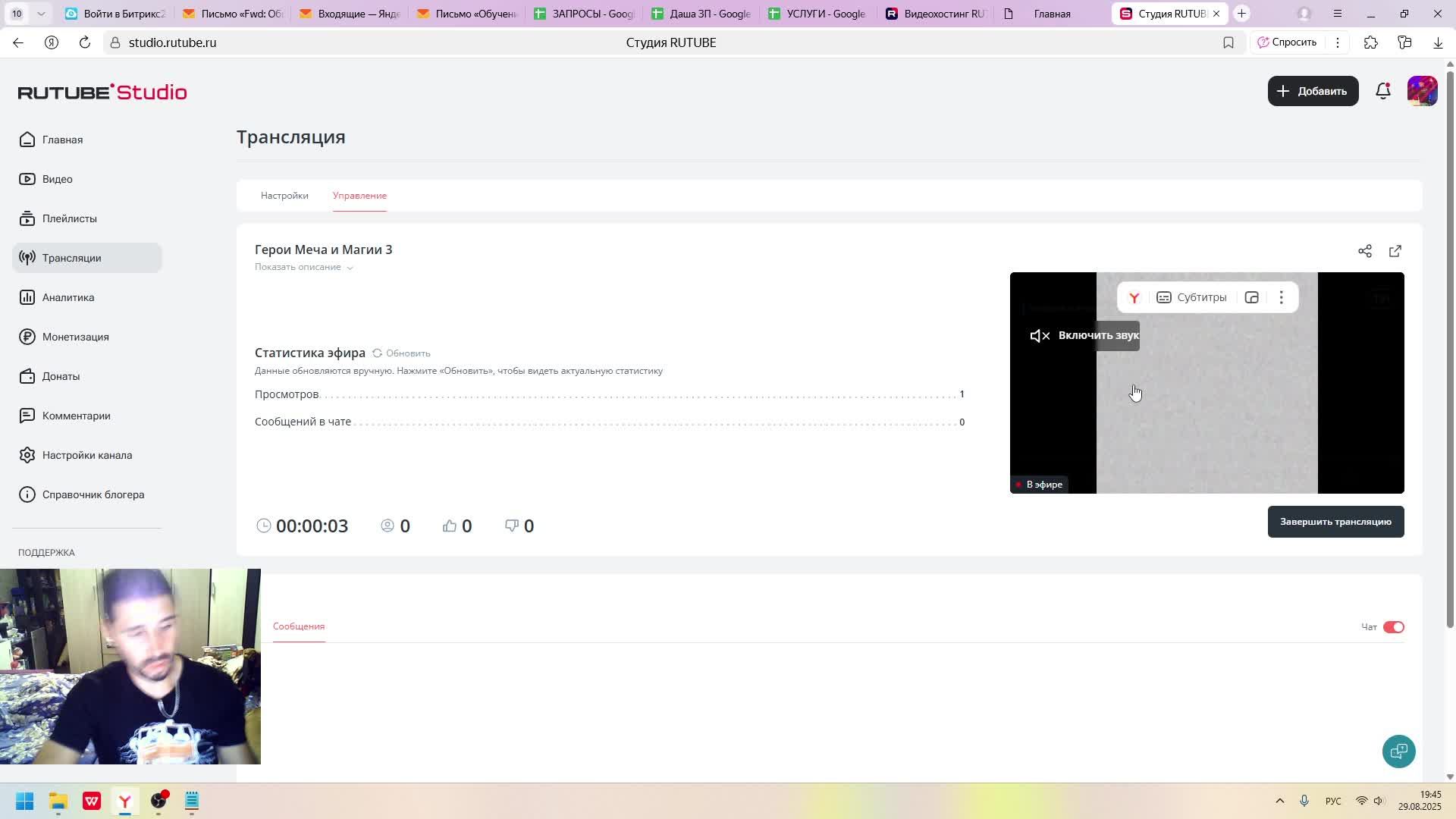
Task: Expand Показать описание
Action: click(303, 267)
